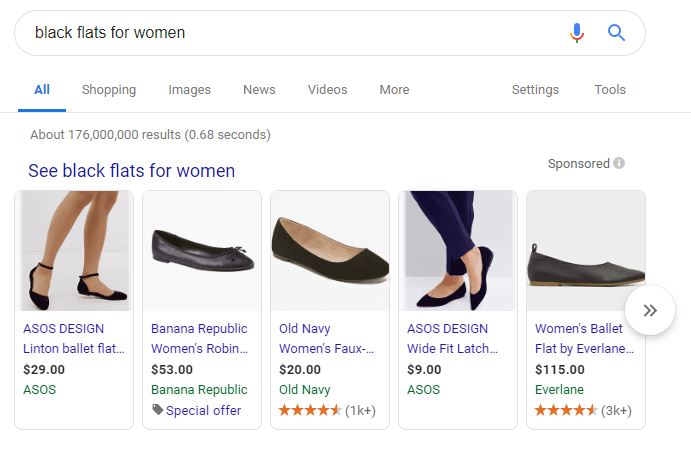Viewport: 691px width, 451px height.
Task: Select the All tab
Action: point(42,89)
